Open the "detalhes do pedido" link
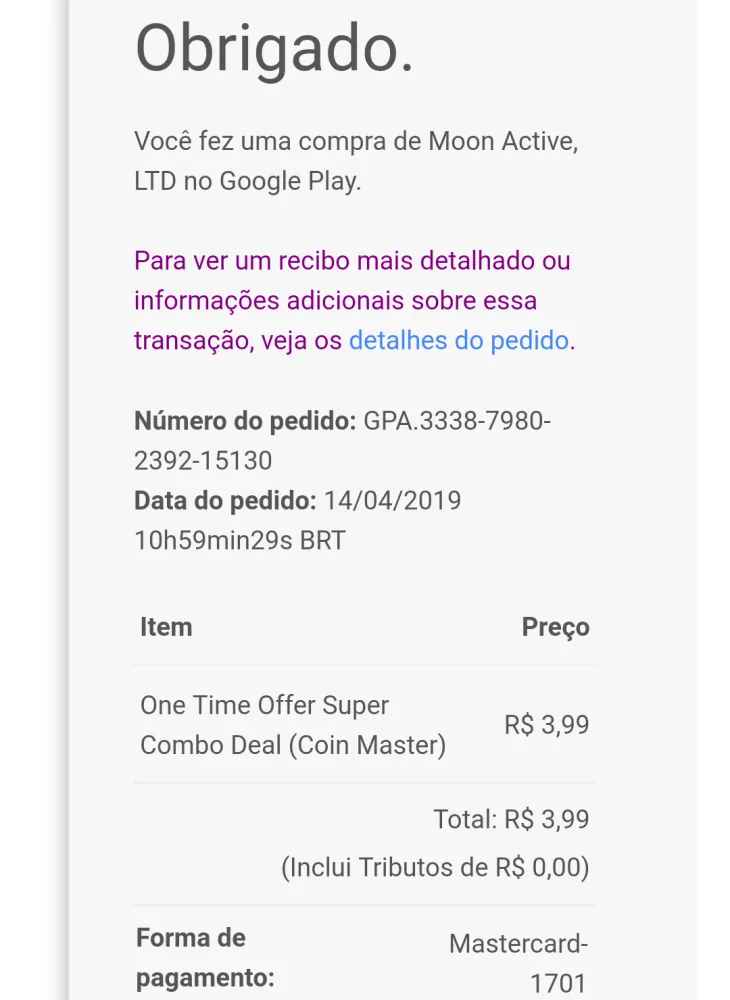 tap(458, 340)
